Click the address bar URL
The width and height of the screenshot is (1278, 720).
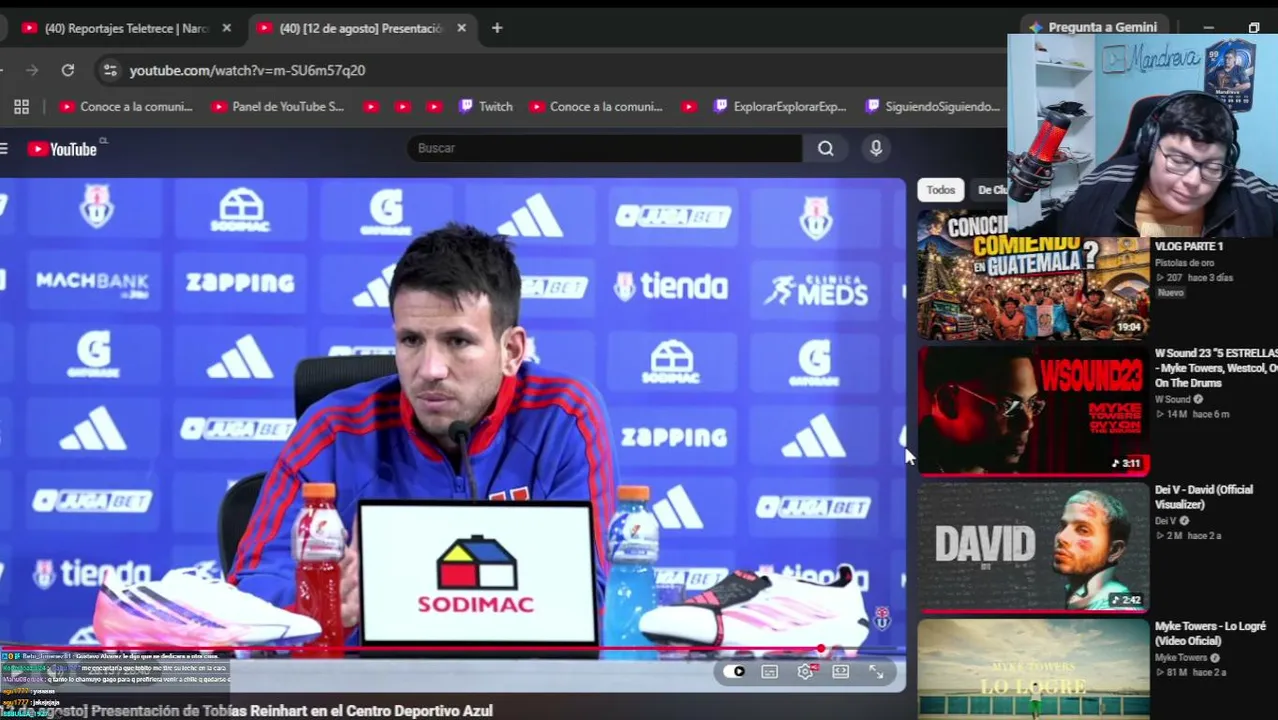click(247, 70)
